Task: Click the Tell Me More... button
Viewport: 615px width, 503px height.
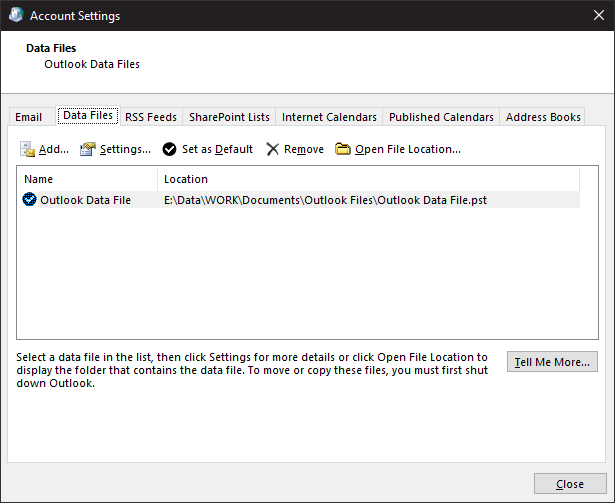Action: (x=552, y=362)
